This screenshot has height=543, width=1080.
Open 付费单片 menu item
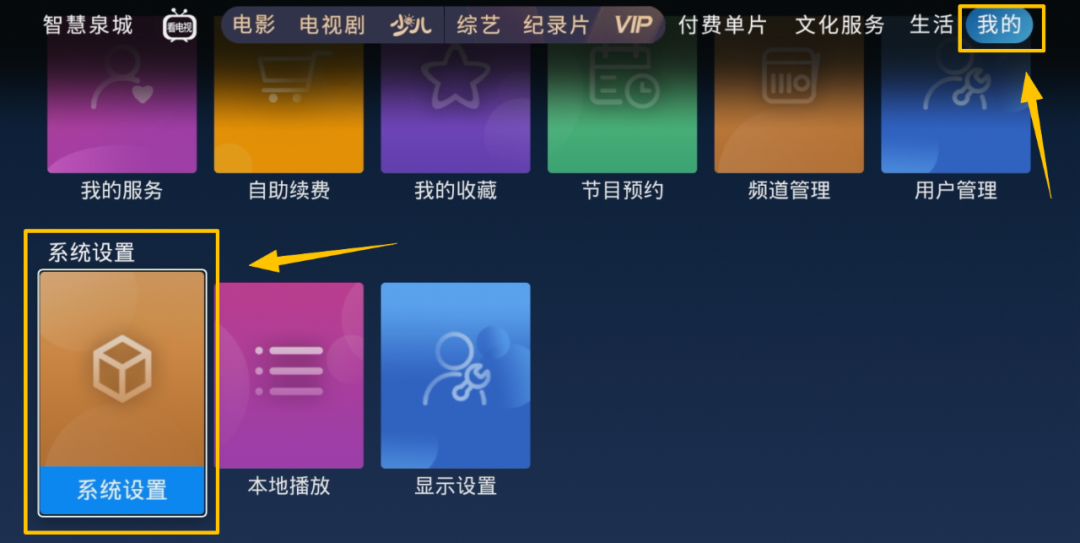click(x=723, y=25)
